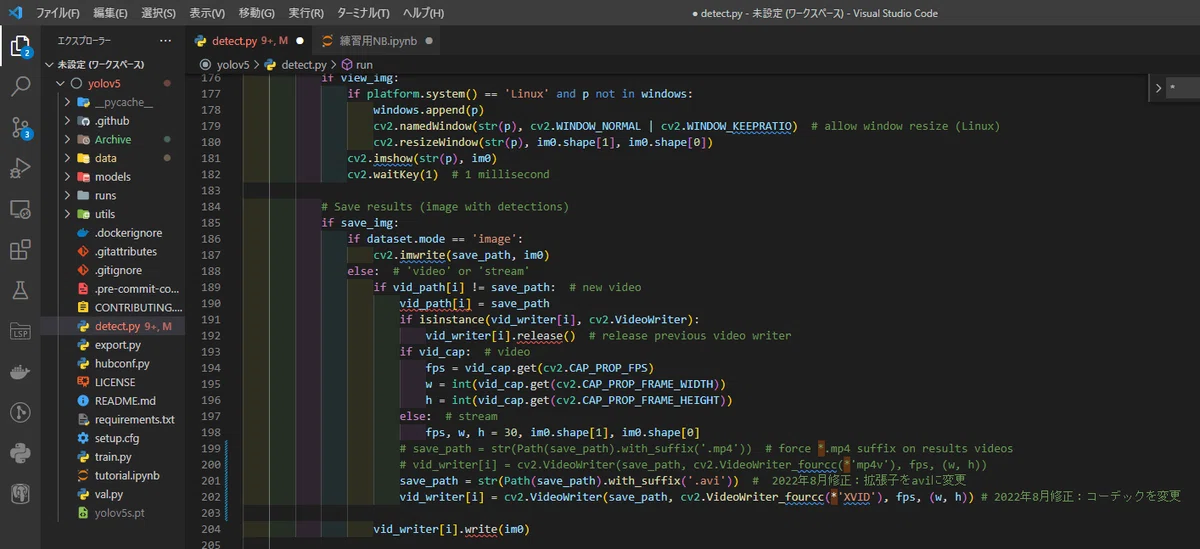
Task: Open export.py in the file tree
Action: pos(117,345)
